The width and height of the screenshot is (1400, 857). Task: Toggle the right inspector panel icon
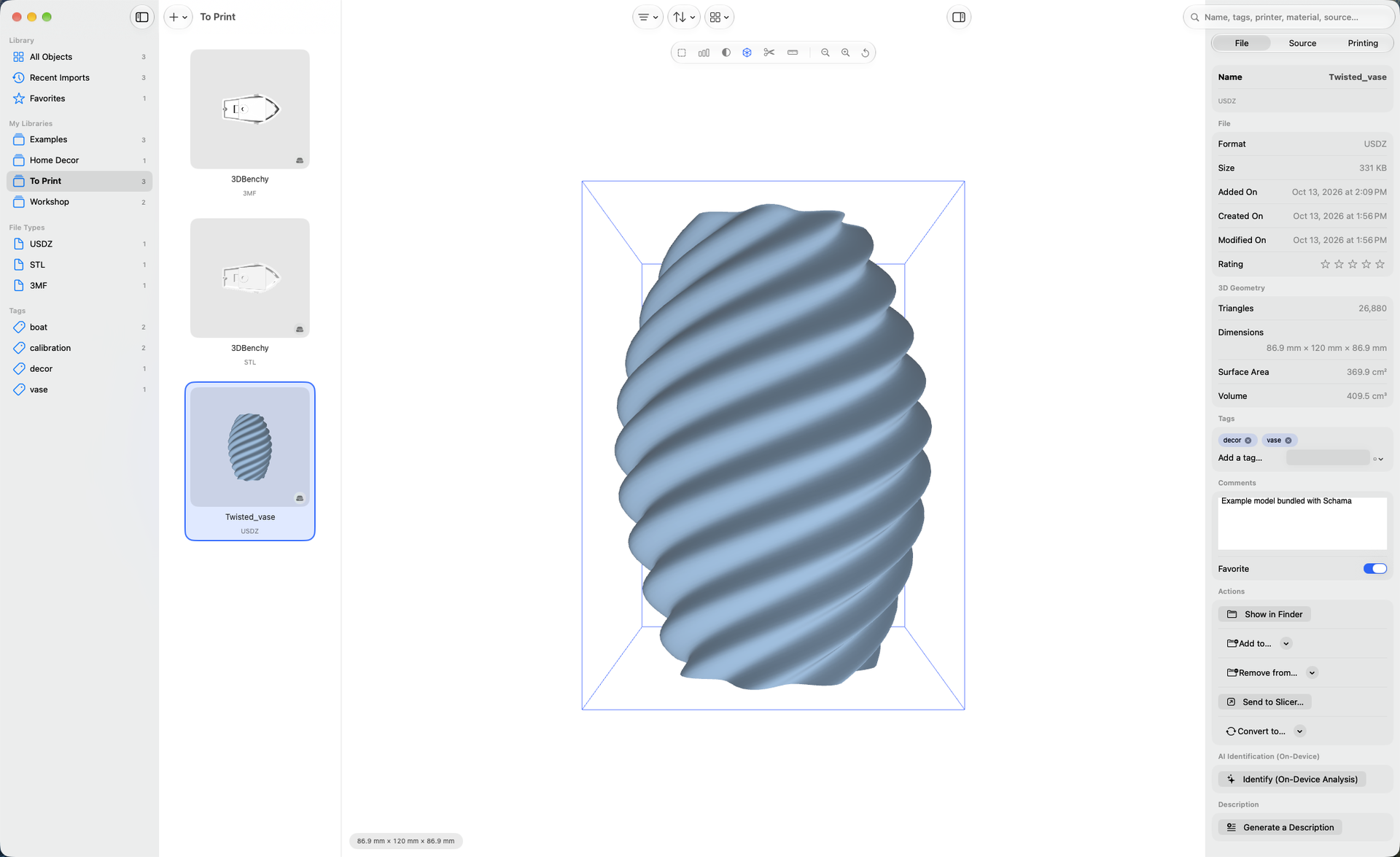[x=959, y=17]
